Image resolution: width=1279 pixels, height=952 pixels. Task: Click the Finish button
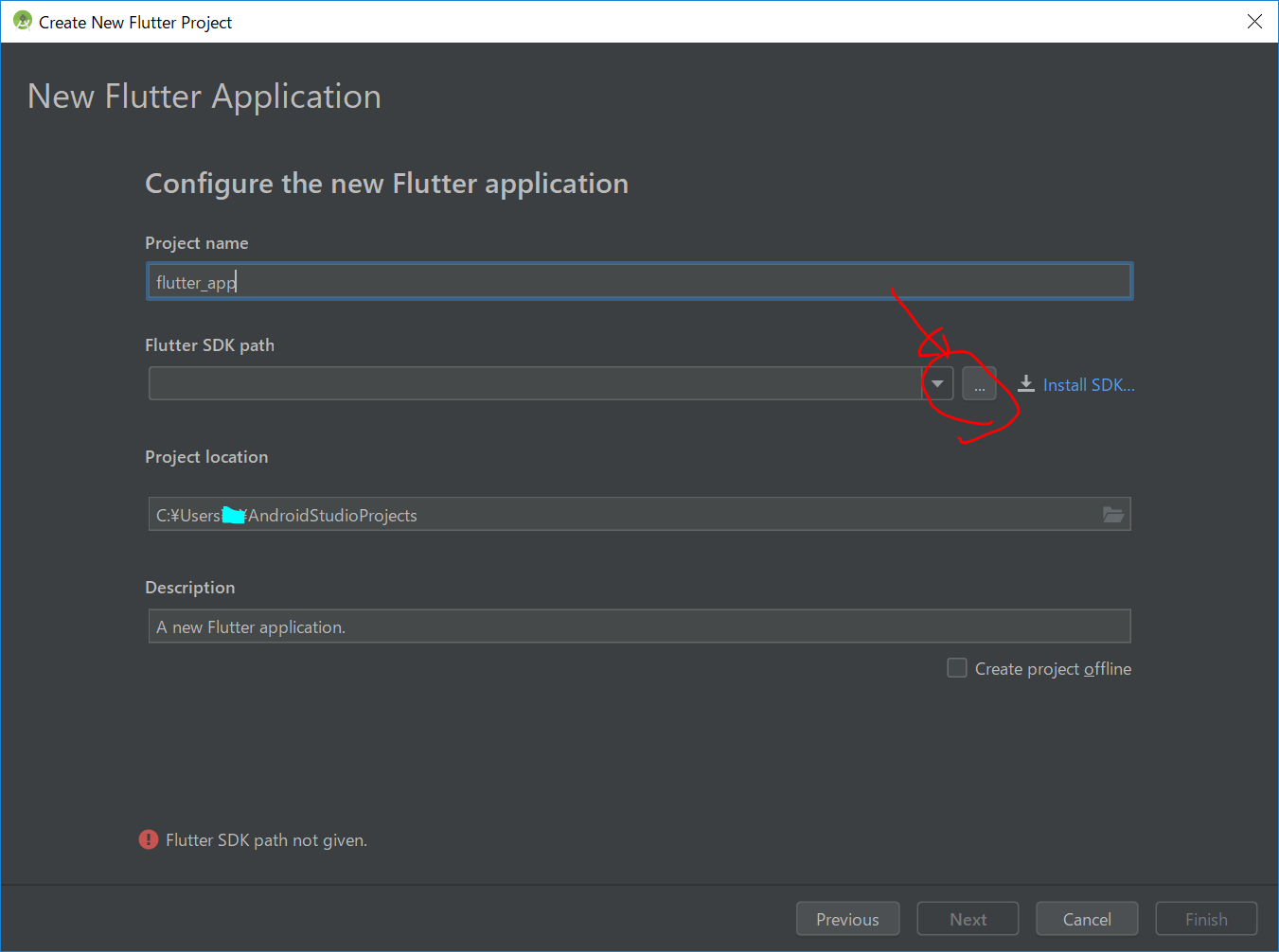(x=1206, y=919)
